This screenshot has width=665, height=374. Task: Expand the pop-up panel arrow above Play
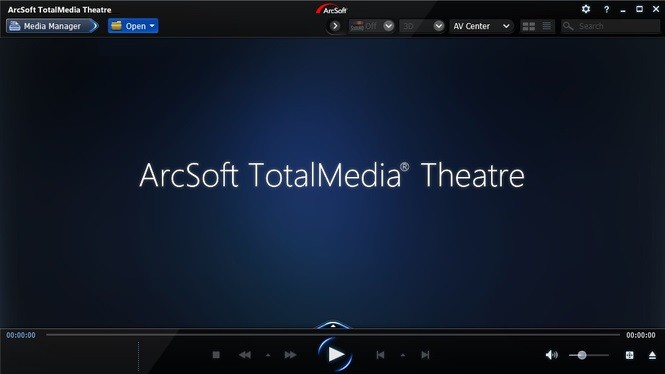pyautogui.click(x=333, y=325)
